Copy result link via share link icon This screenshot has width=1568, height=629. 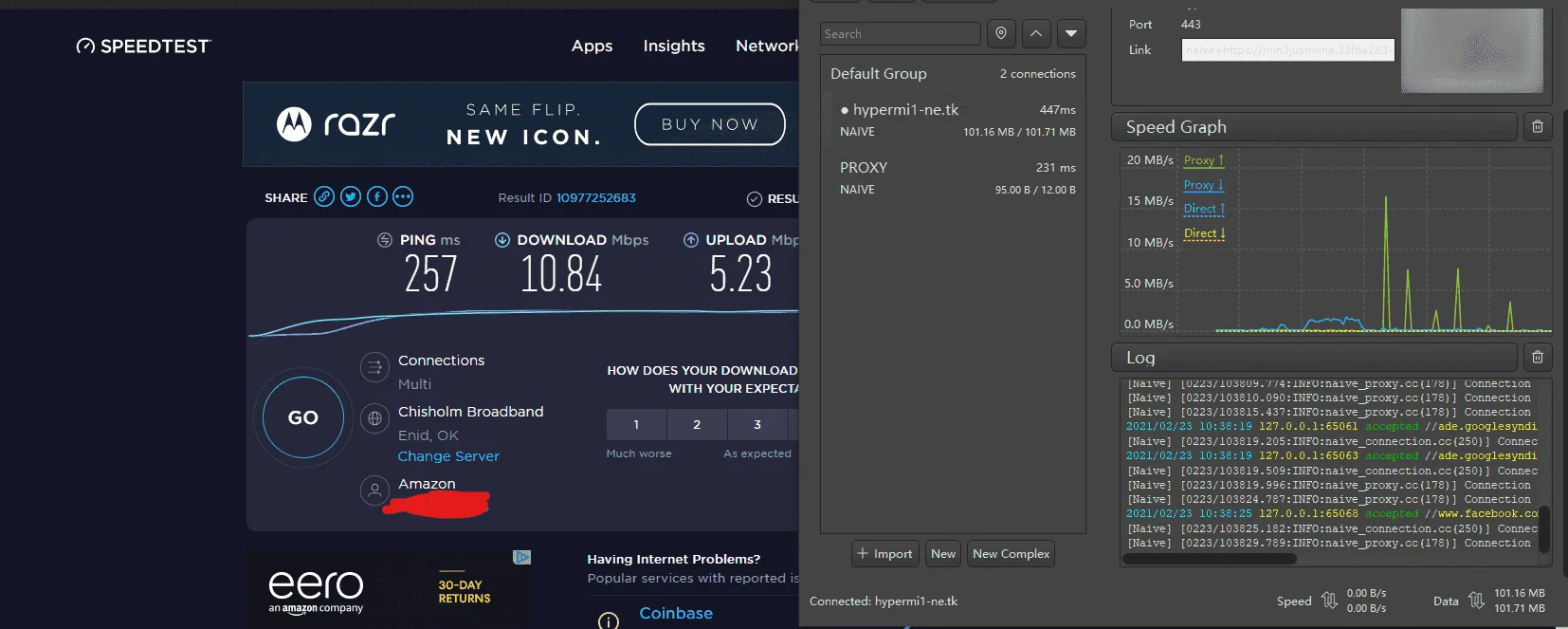click(324, 196)
